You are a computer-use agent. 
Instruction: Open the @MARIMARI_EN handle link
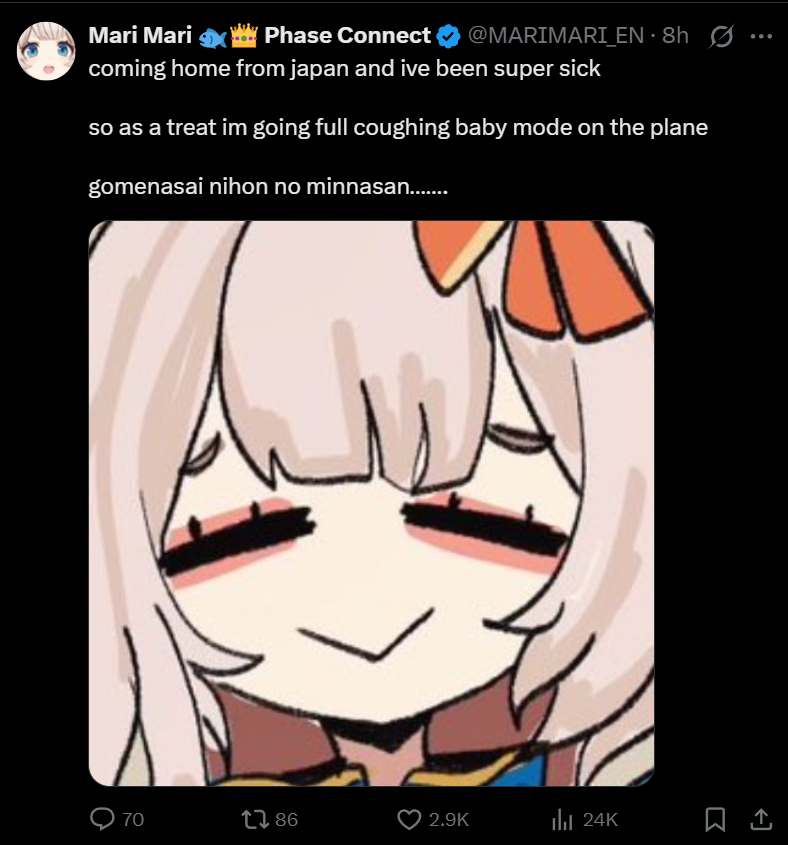(x=556, y=36)
